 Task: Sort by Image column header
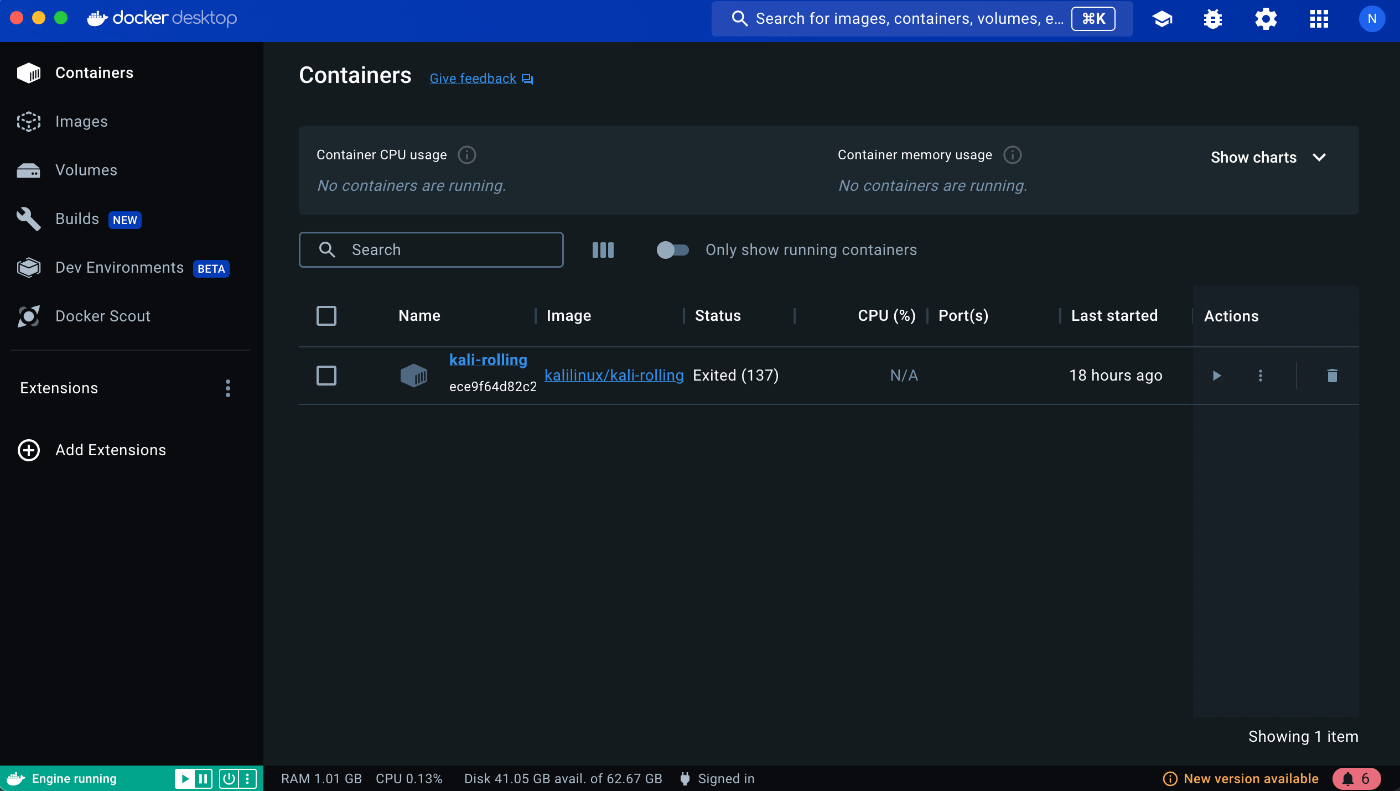pyautogui.click(x=569, y=316)
